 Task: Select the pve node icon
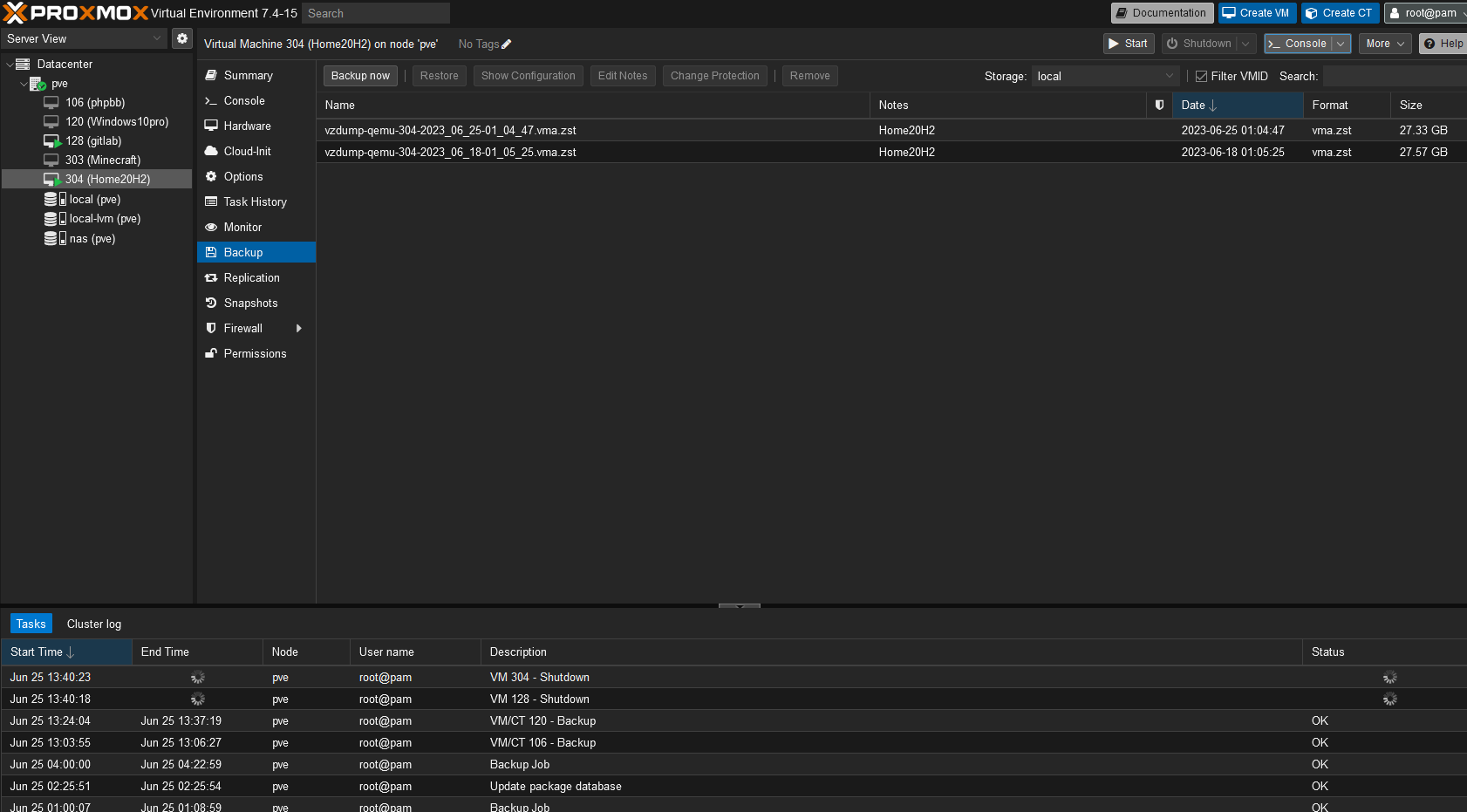[x=38, y=84]
